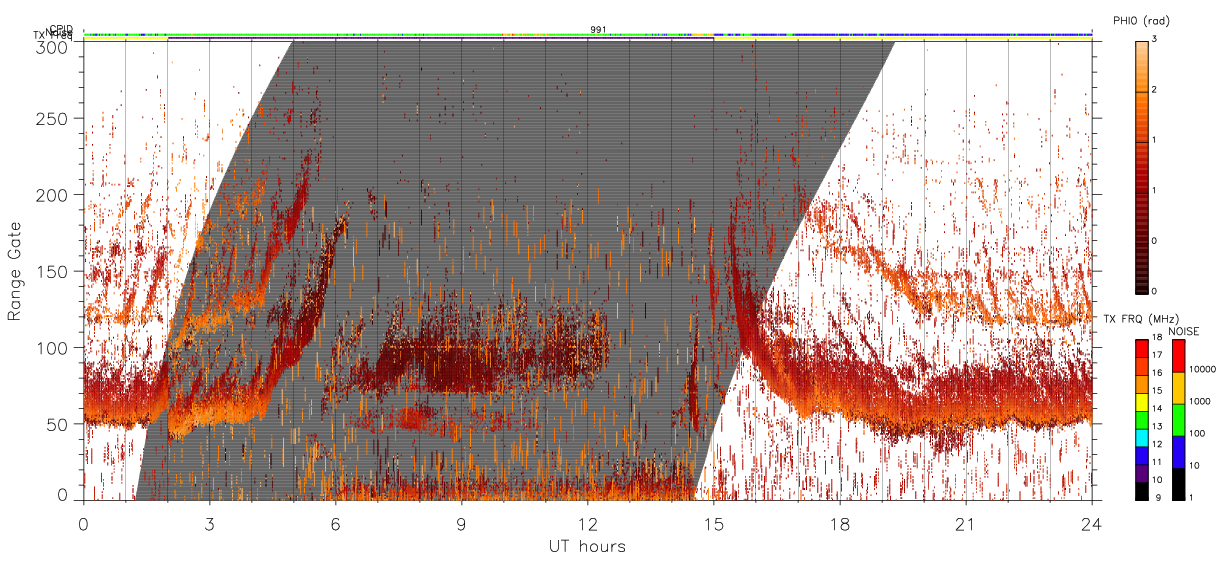
Task: Click the NOISE legend label 1
Action: click(x=1192, y=497)
